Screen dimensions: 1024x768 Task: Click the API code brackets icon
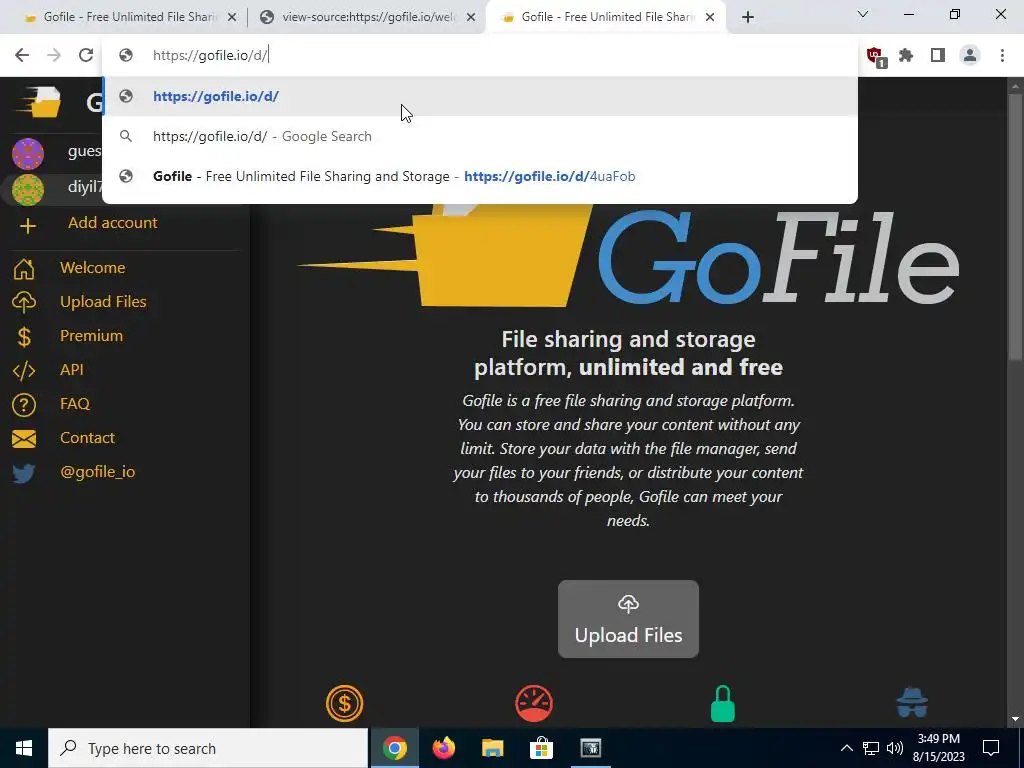[24, 370]
